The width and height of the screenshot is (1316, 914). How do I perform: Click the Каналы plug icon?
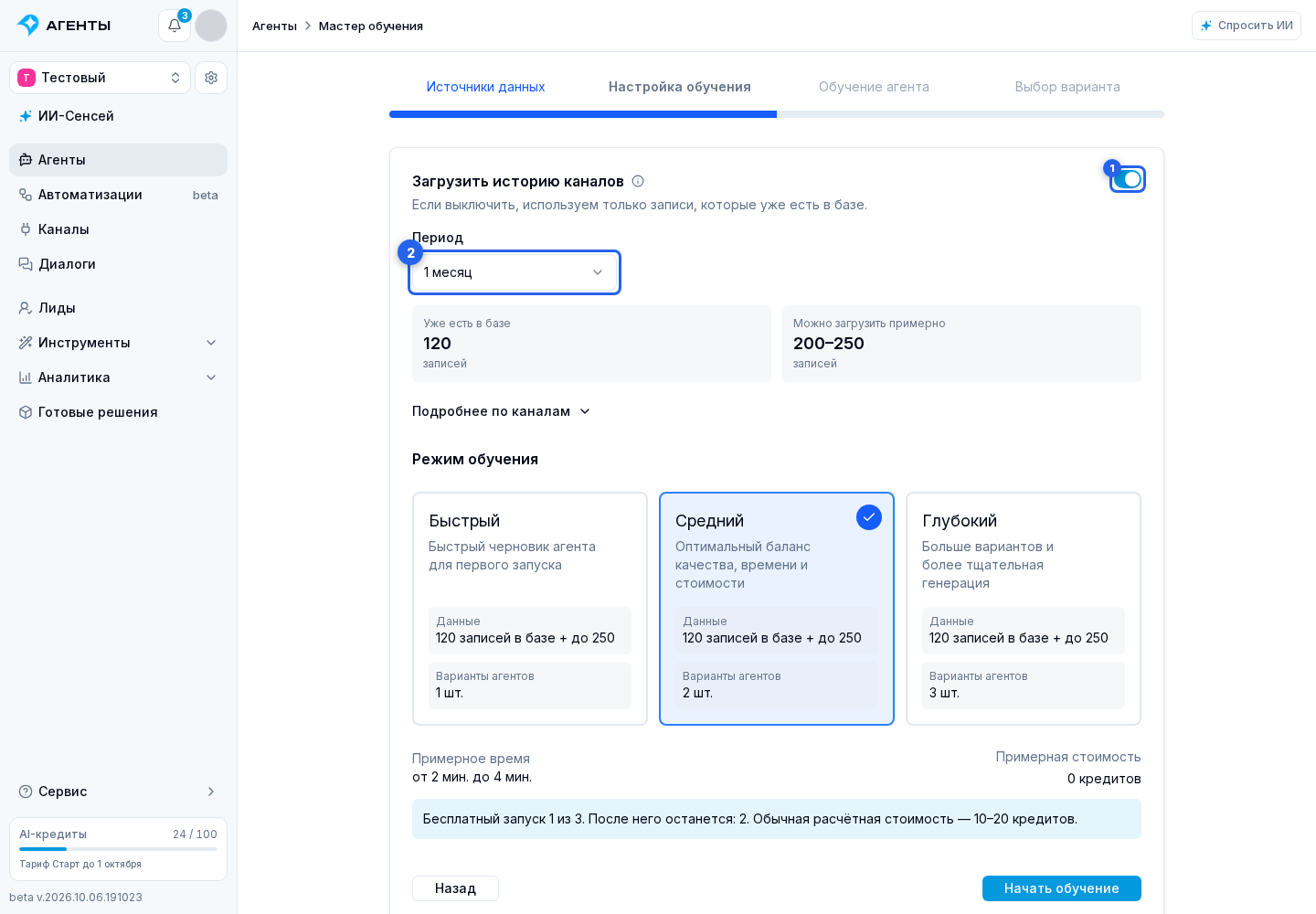coord(26,229)
